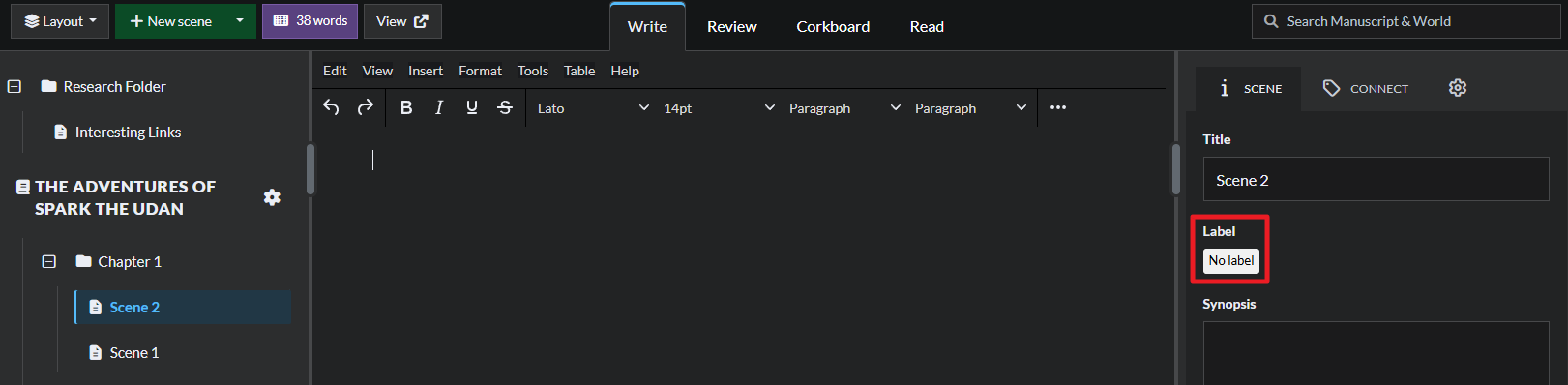Image resolution: width=1568 pixels, height=385 pixels.
Task: Open the editor View menu
Action: (377, 71)
